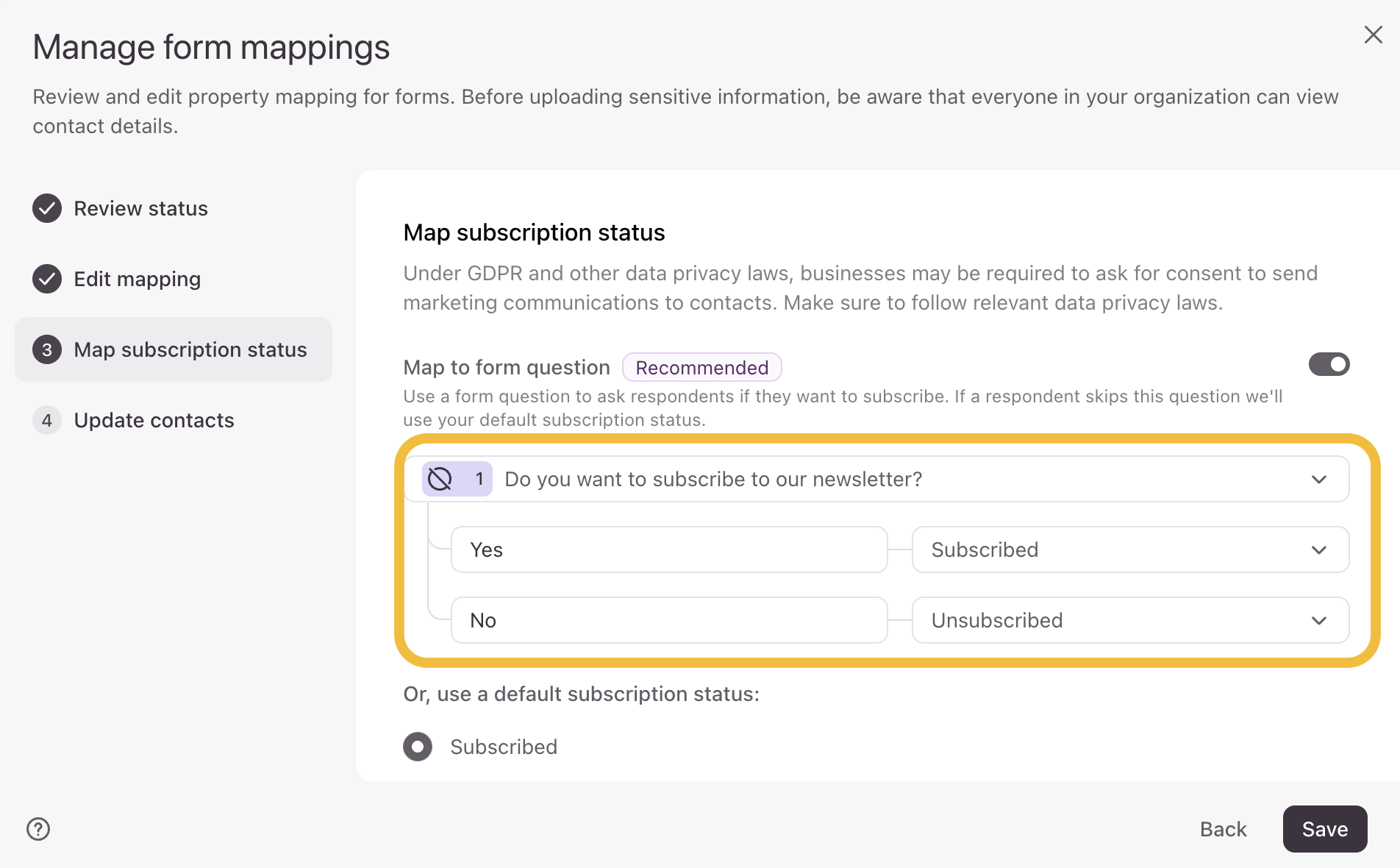This screenshot has width=1400, height=868.
Task: Click the No answer field
Action: click(668, 620)
